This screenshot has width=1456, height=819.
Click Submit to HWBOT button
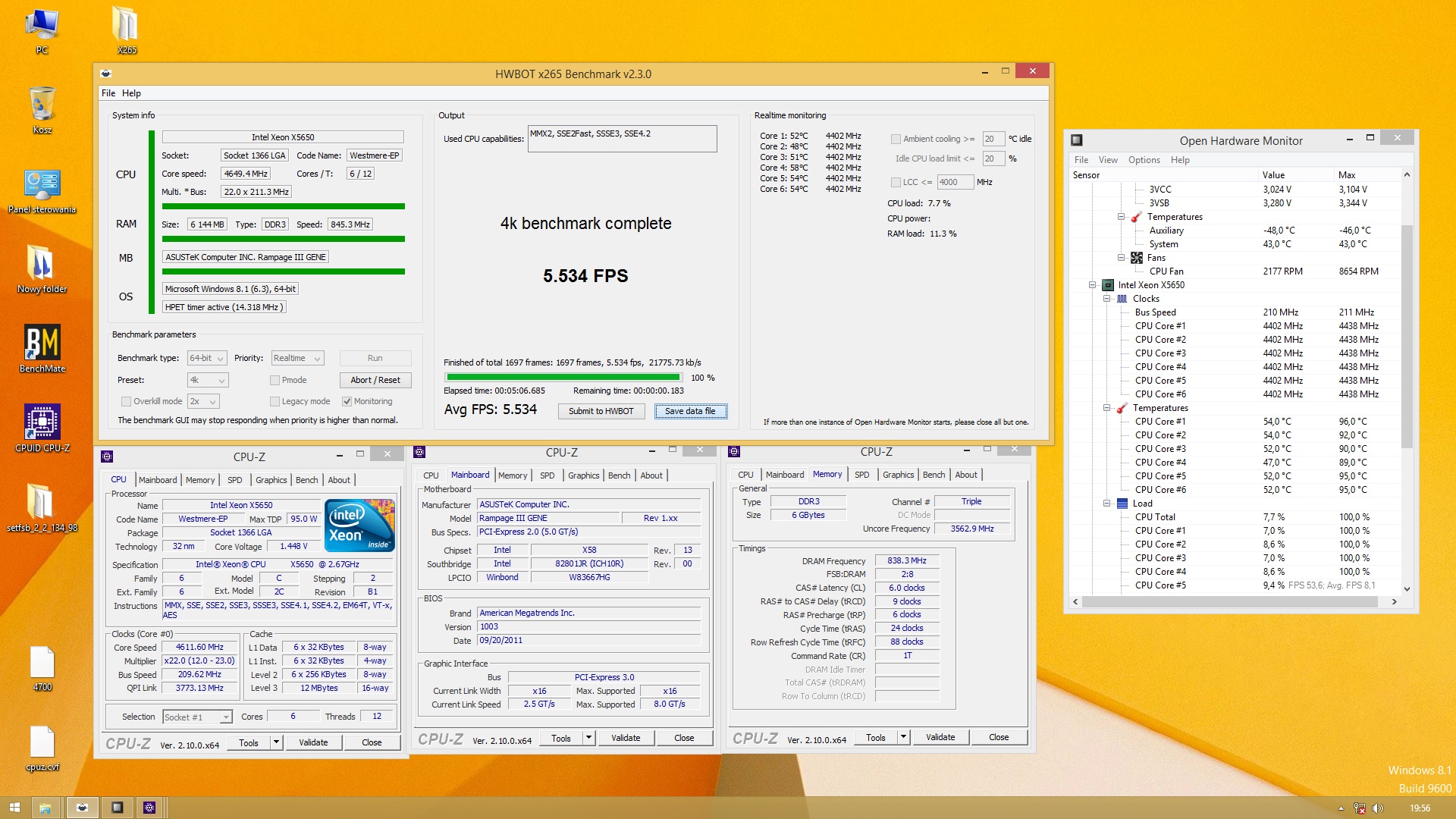(601, 411)
